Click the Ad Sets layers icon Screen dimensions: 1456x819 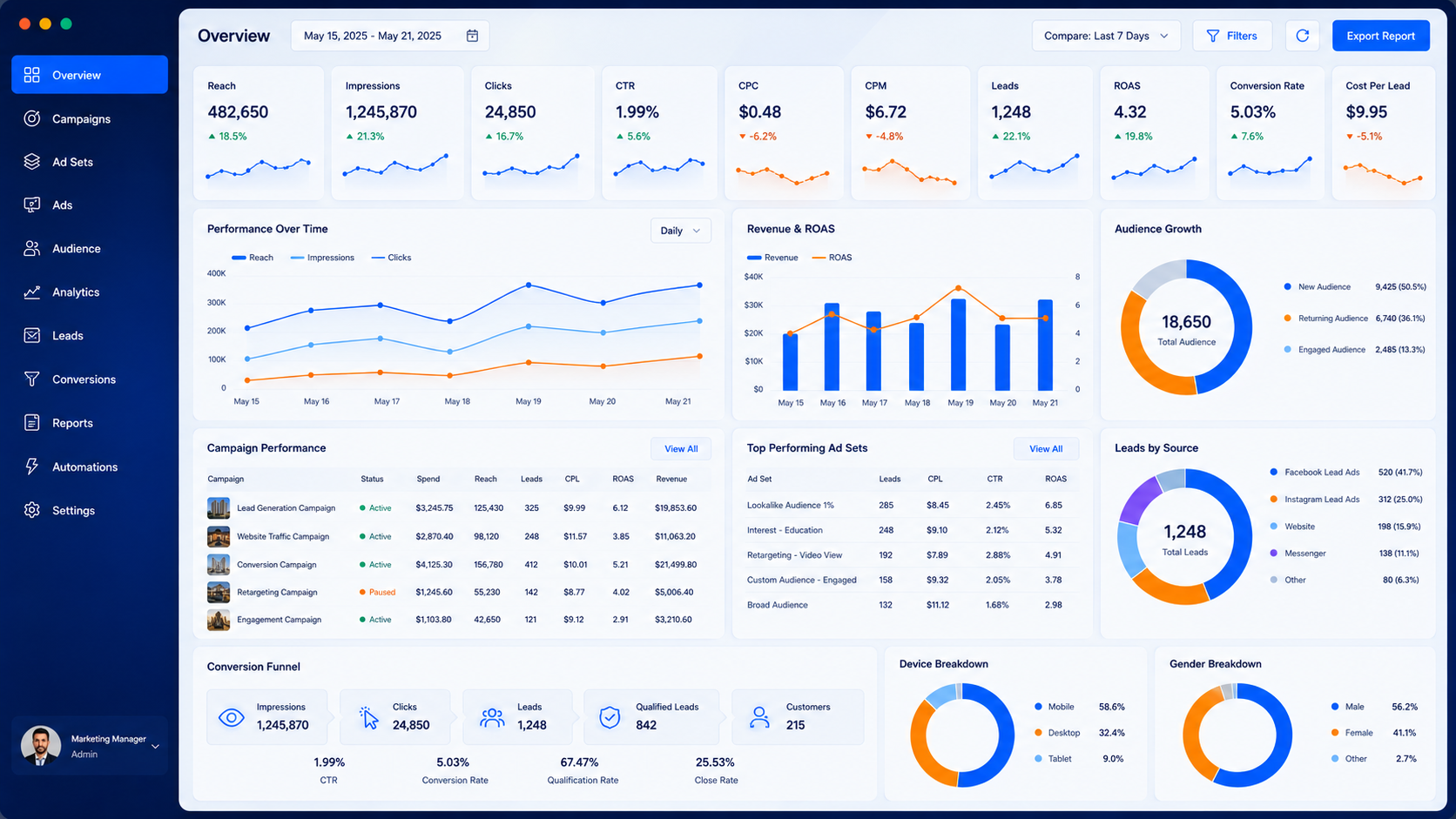(32, 162)
